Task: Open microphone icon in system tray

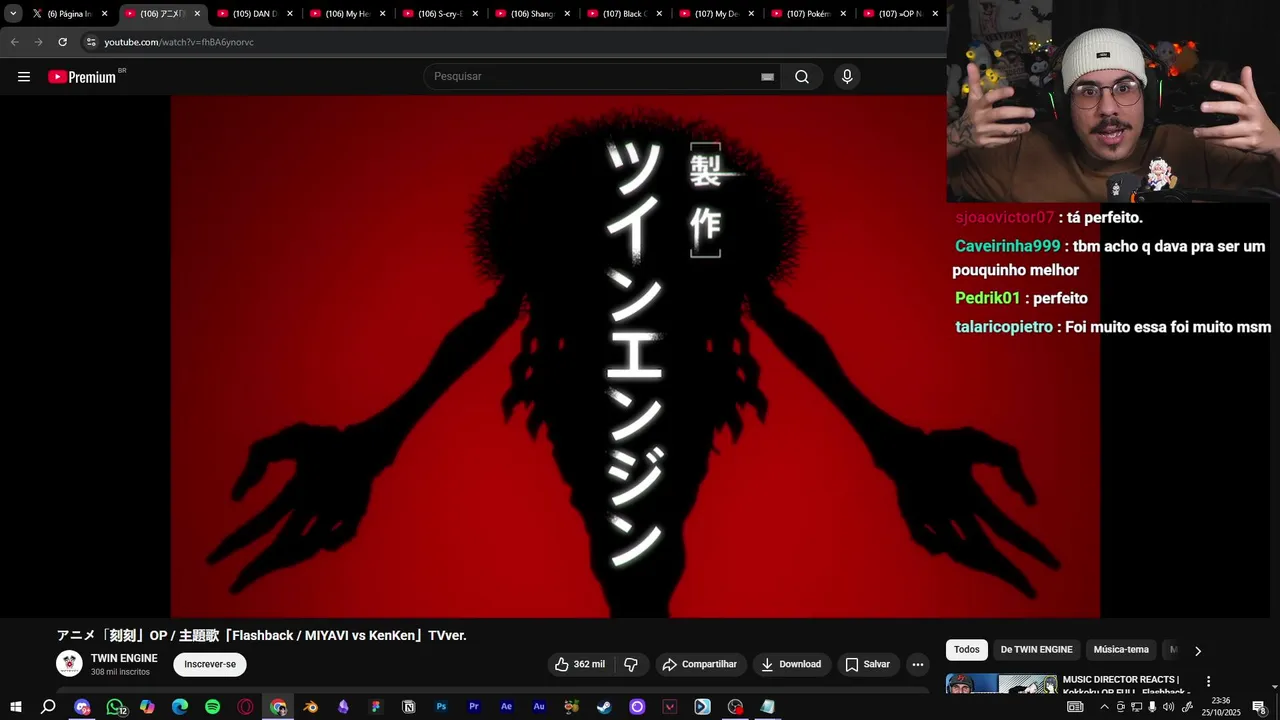Action: pyautogui.click(x=1152, y=707)
